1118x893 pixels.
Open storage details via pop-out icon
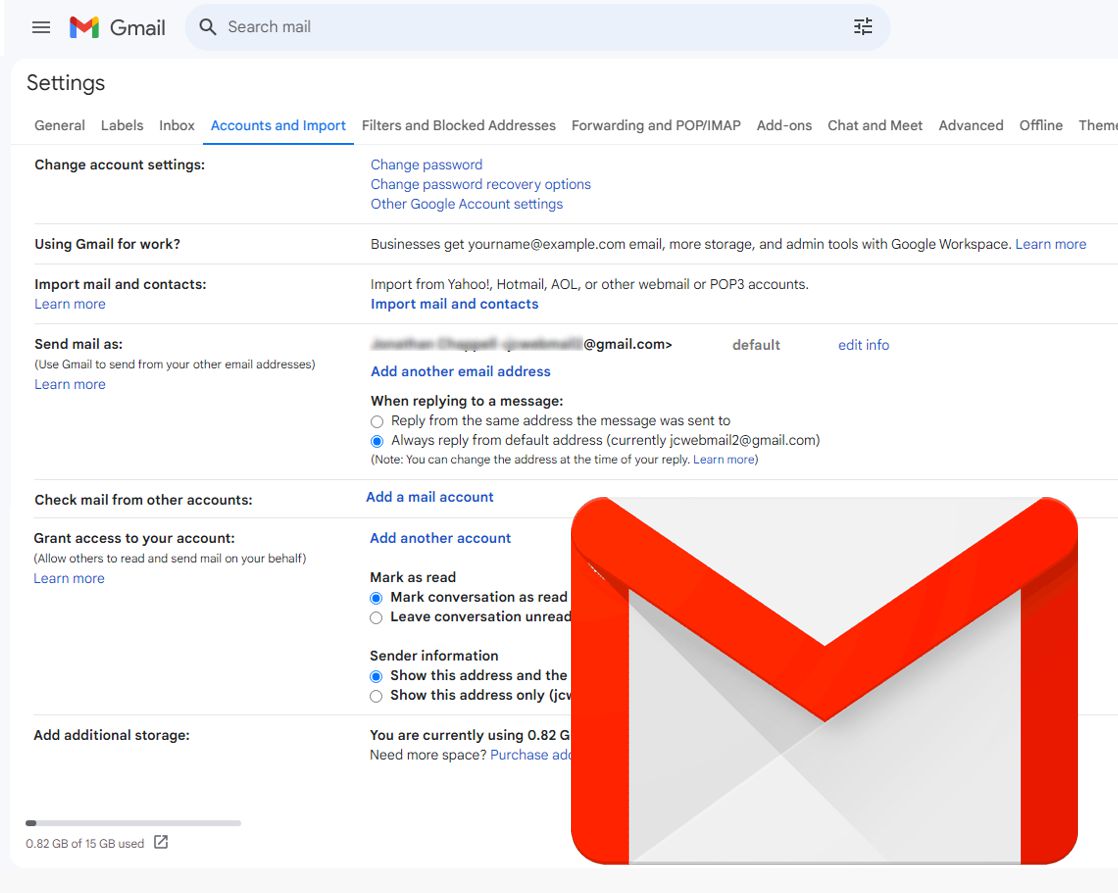160,842
